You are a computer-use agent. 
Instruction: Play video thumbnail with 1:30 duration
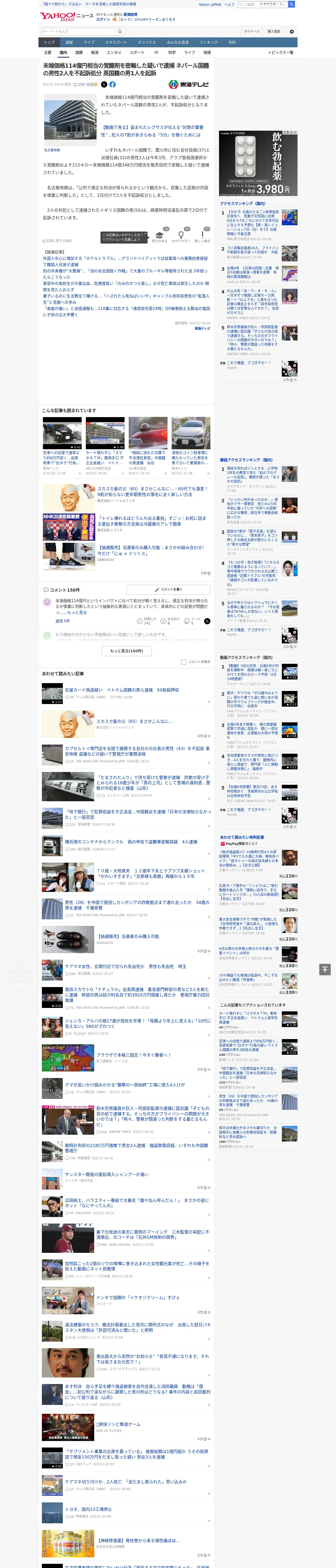coord(105,433)
